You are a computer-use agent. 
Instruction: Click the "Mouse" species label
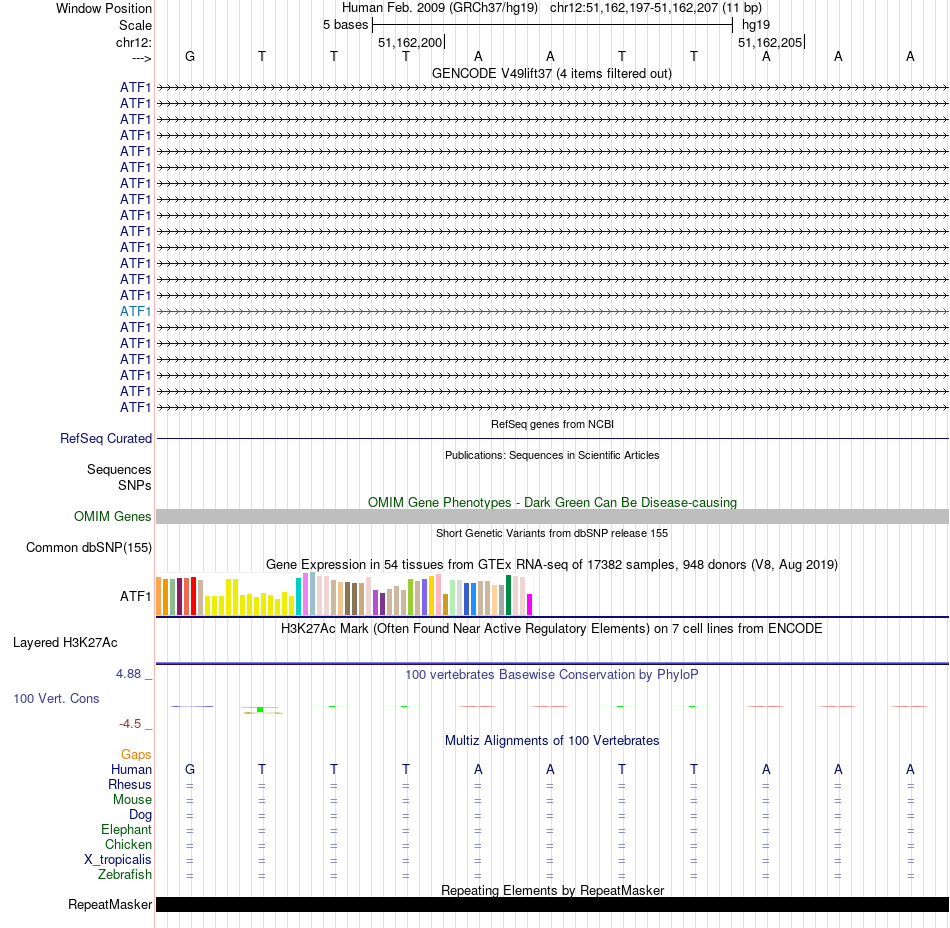[132, 800]
